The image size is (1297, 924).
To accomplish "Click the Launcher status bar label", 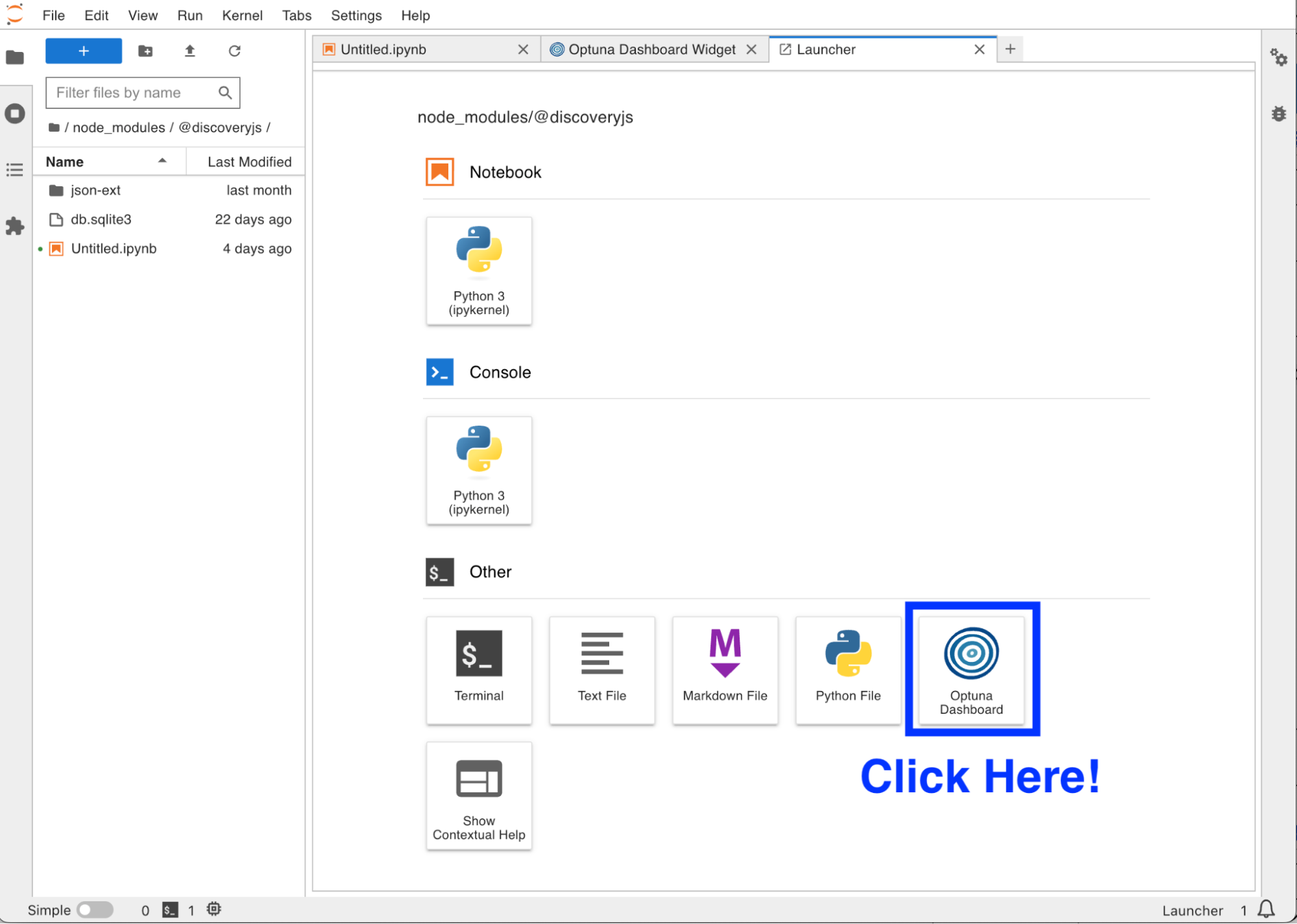I will click(x=1192, y=910).
